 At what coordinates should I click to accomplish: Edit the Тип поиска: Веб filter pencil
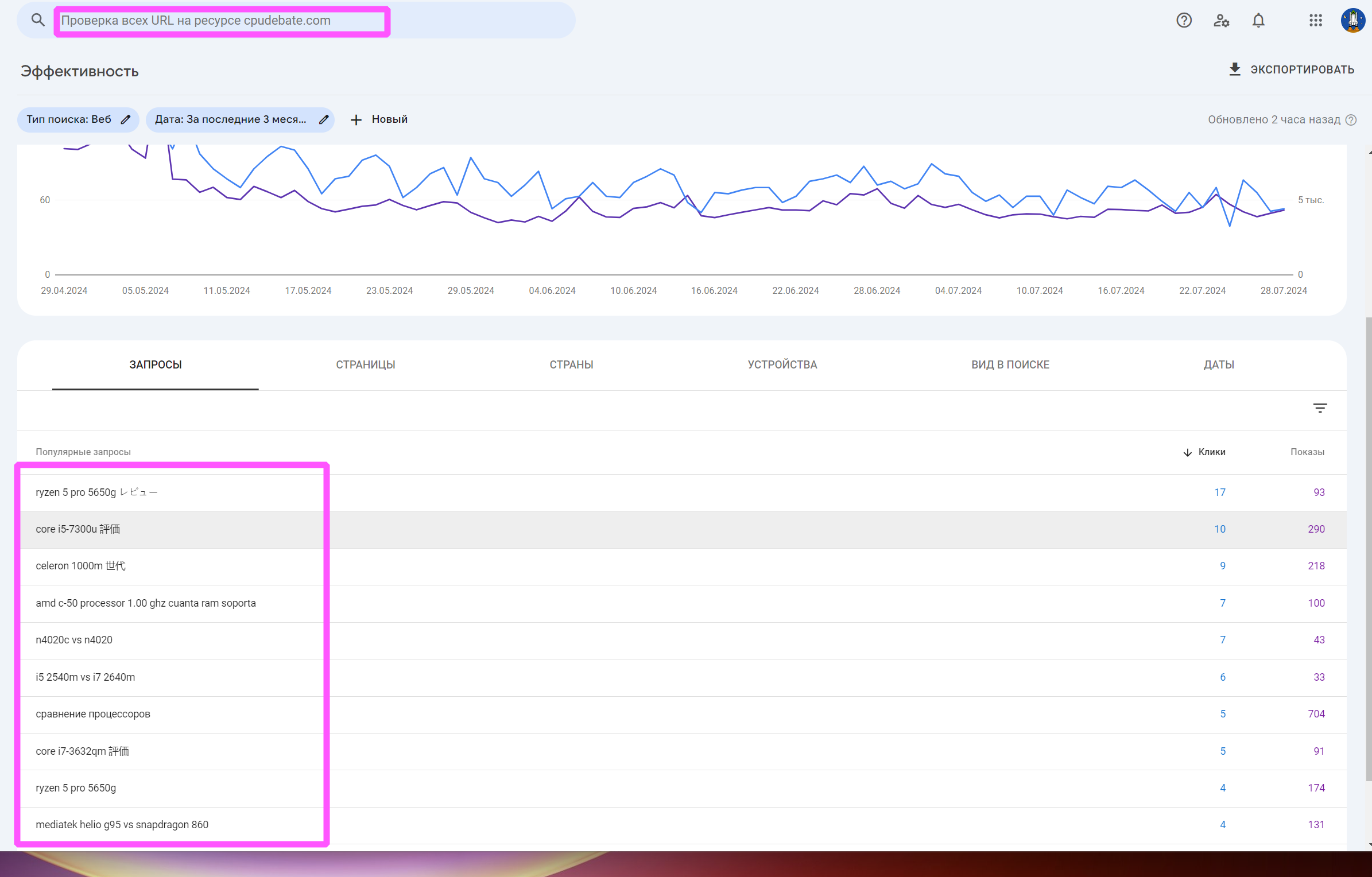tap(126, 119)
